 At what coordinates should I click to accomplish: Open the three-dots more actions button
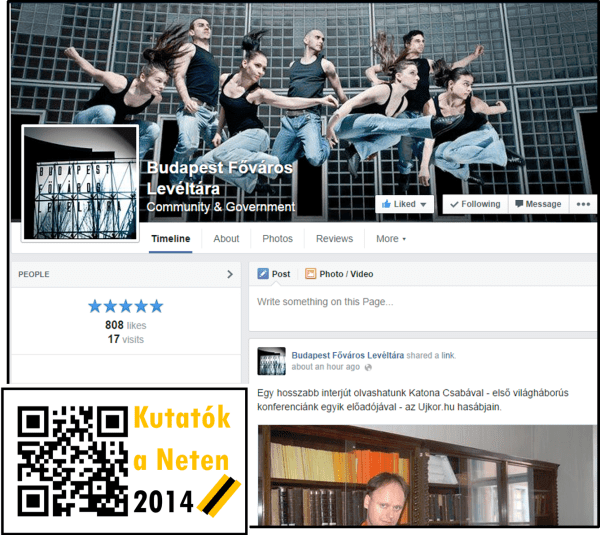pyautogui.click(x=582, y=204)
